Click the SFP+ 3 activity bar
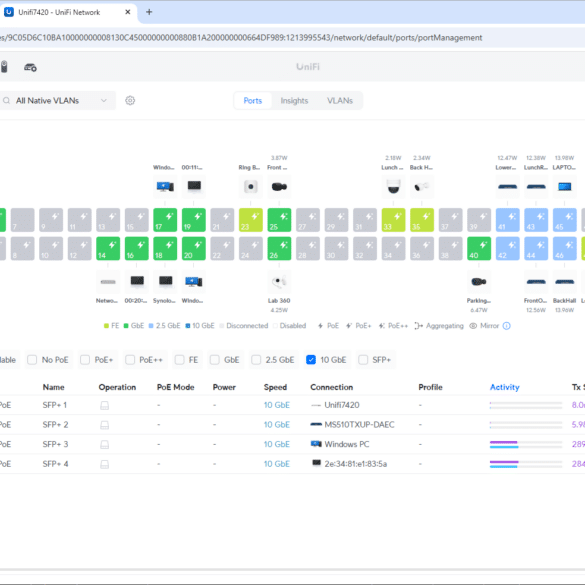This screenshot has width=585, height=585. (x=526, y=444)
